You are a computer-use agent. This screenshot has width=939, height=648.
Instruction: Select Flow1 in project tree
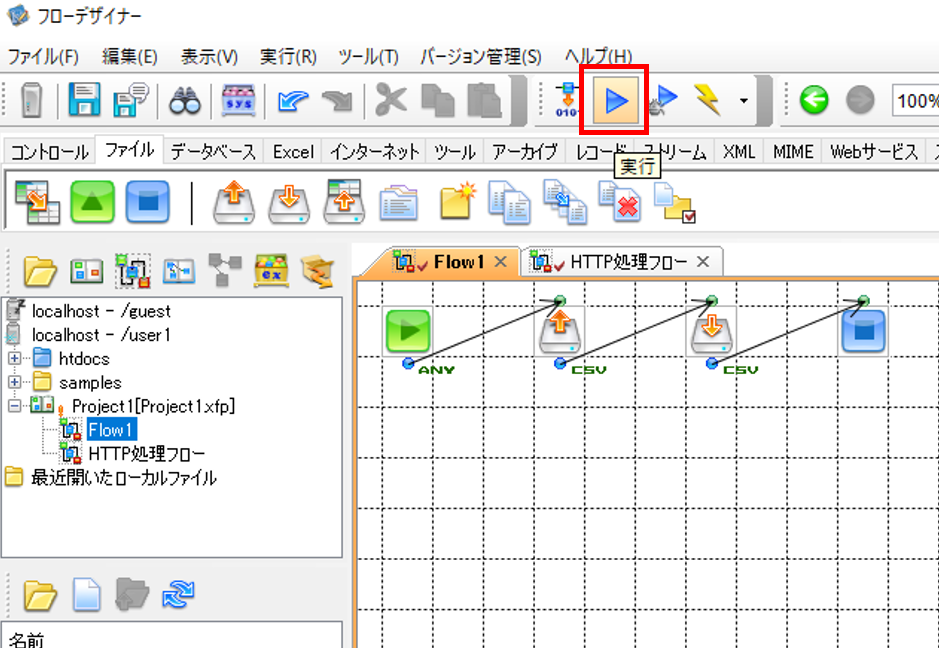coord(111,430)
